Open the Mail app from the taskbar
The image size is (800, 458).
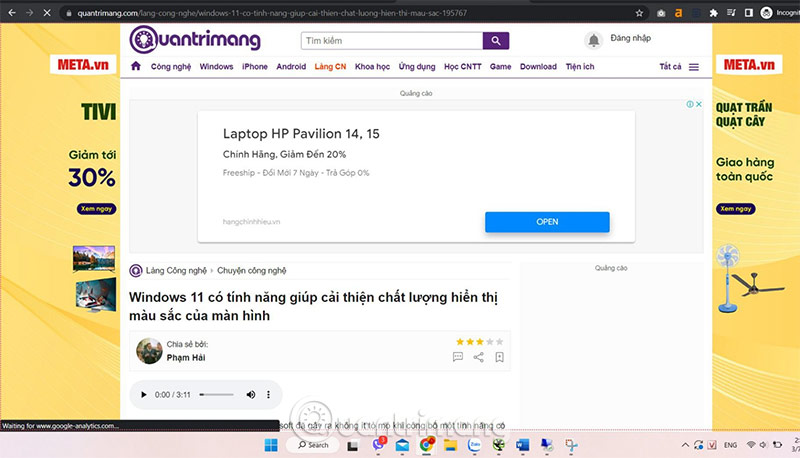[402, 445]
